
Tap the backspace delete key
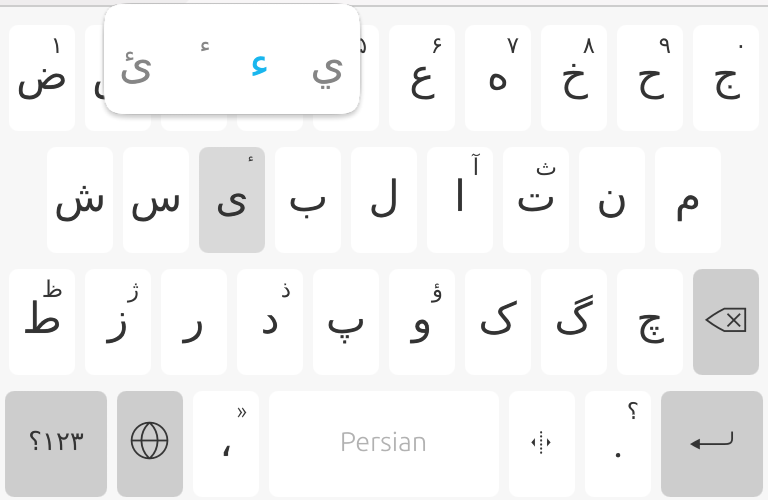[726, 322]
